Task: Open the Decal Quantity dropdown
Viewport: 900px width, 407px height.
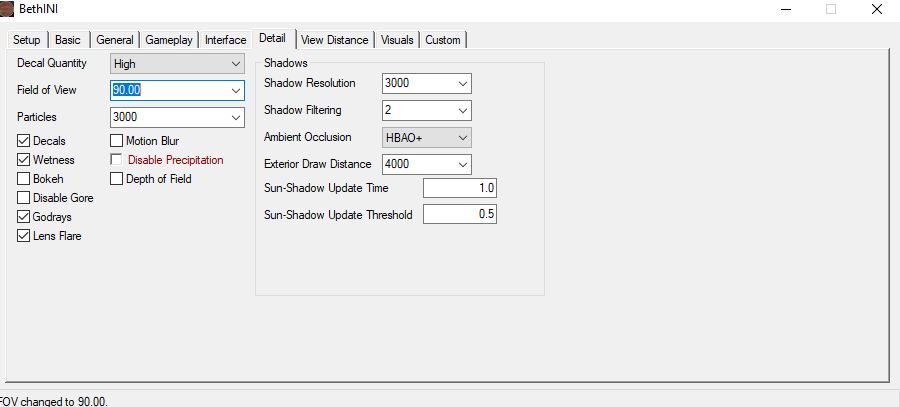Action: (177, 64)
